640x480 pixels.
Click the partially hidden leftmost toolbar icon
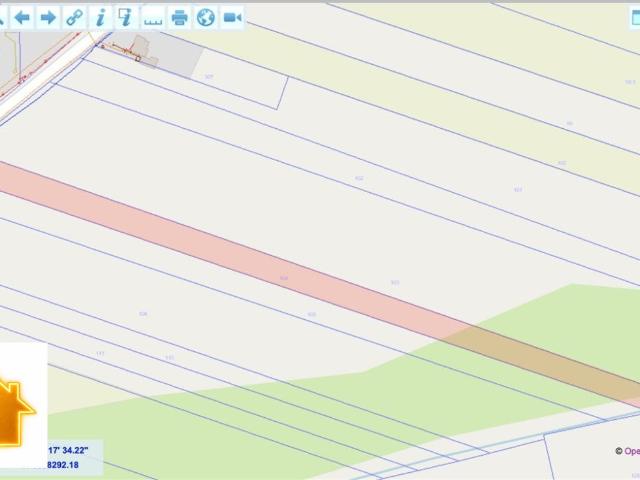(3, 17)
